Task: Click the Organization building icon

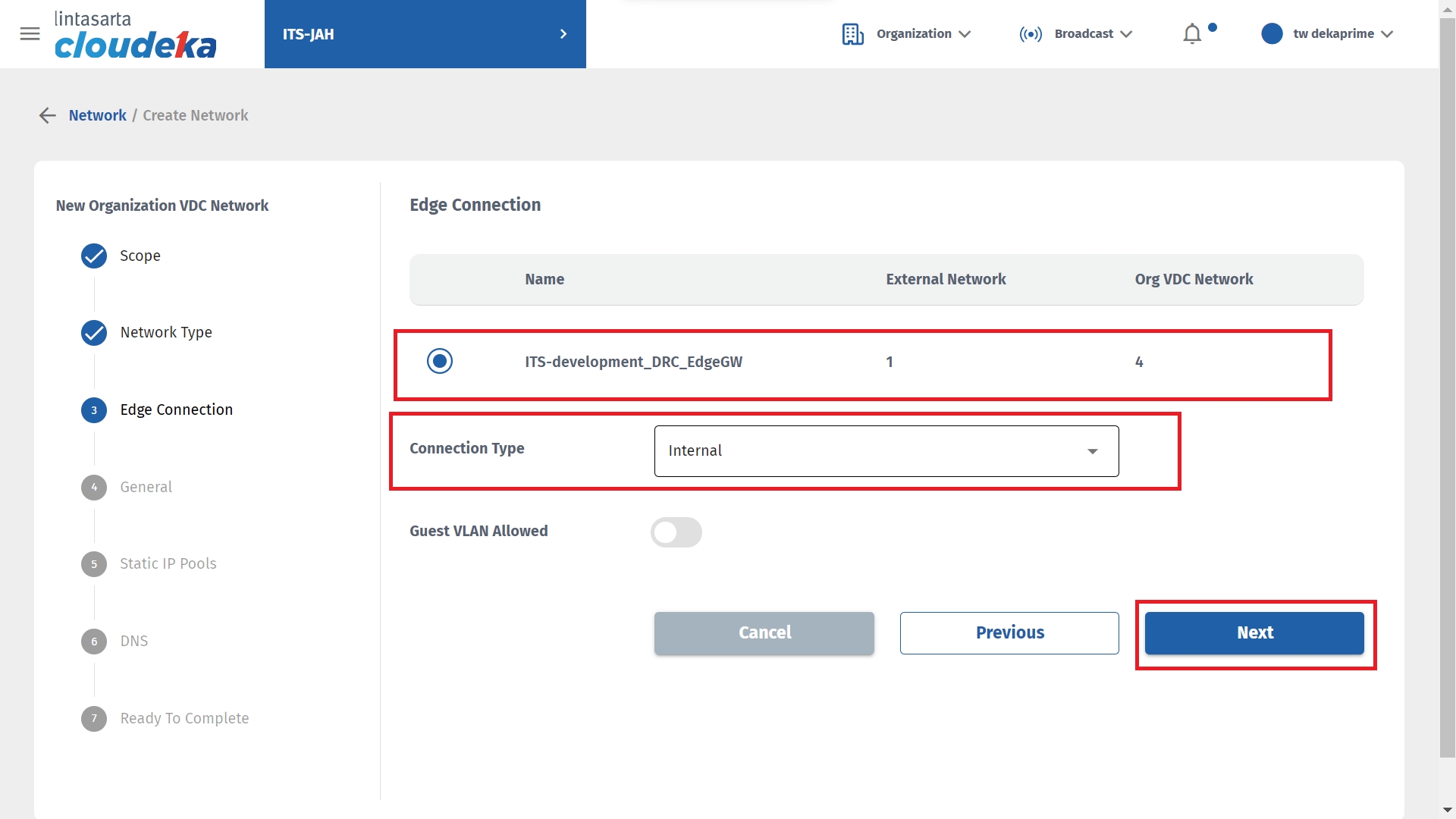Action: tap(852, 34)
